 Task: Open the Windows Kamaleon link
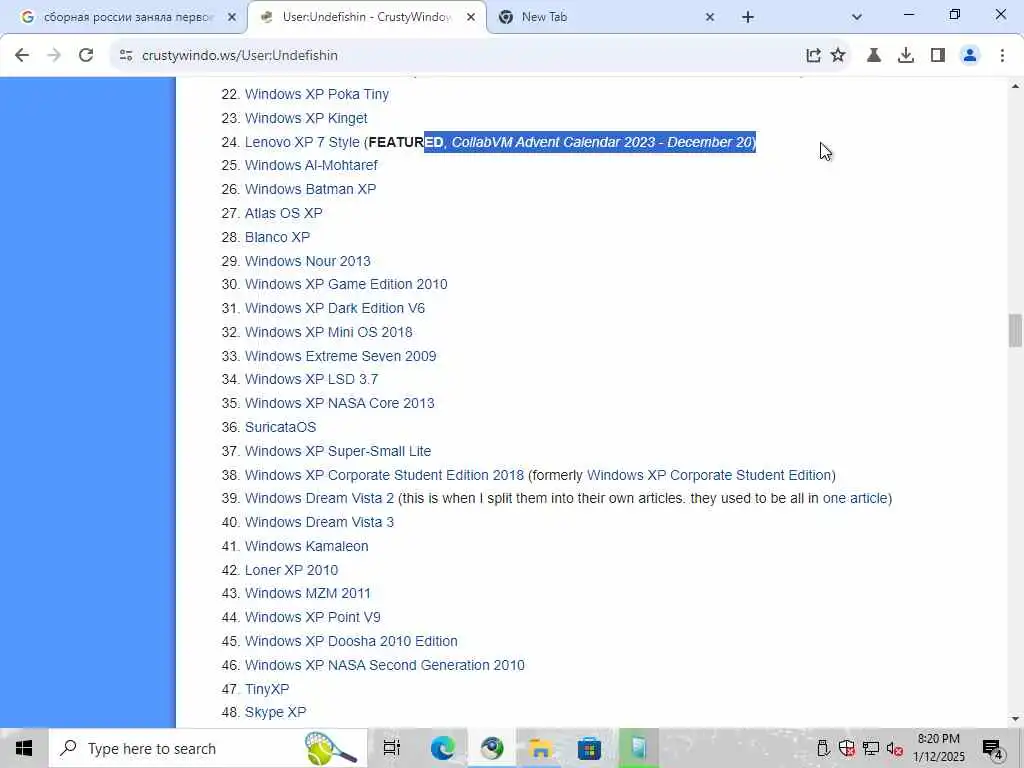(306, 546)
